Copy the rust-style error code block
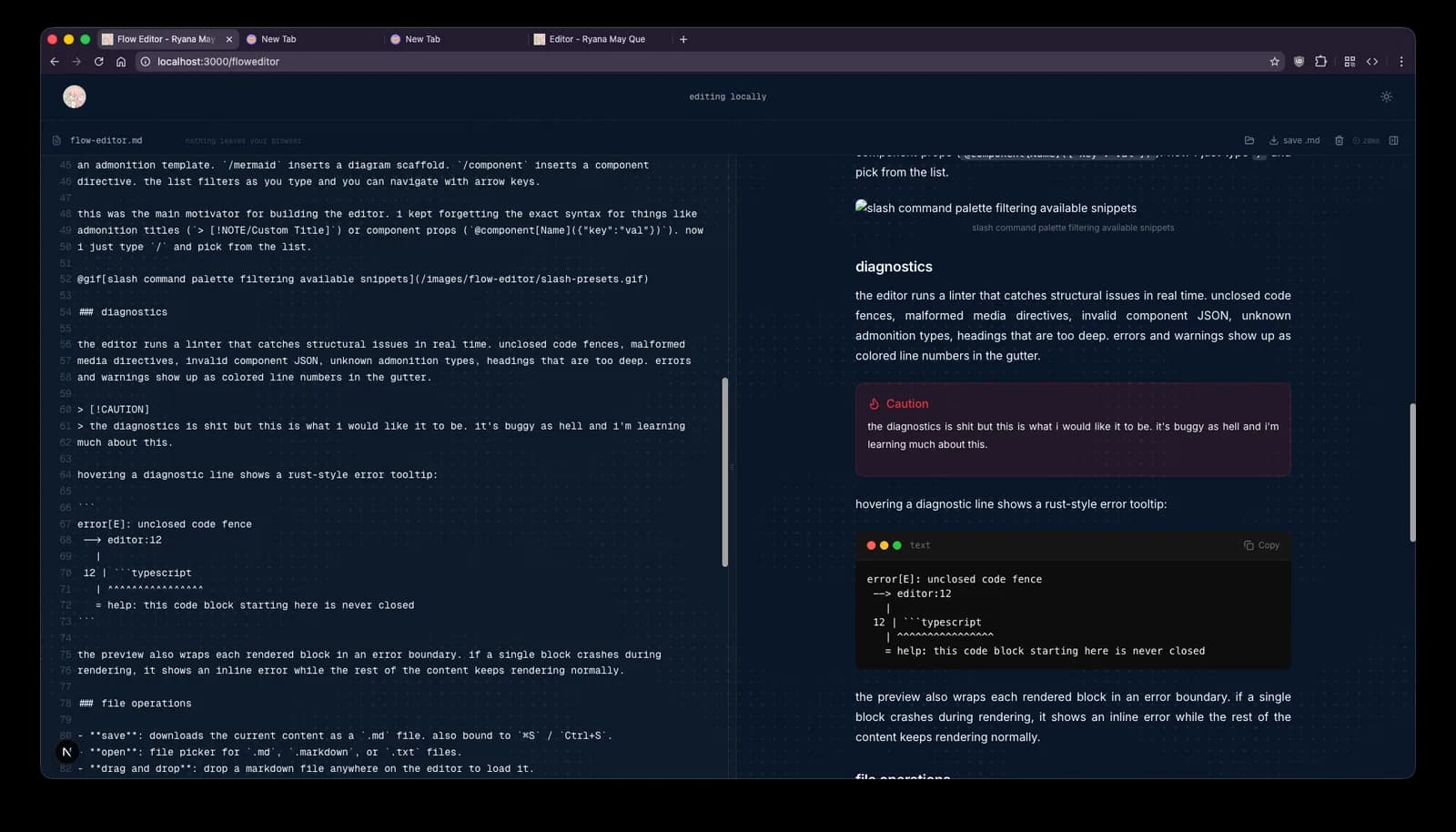This screenshot has width=1456, height=832. pyautogui.click(x=1261, y=545)
